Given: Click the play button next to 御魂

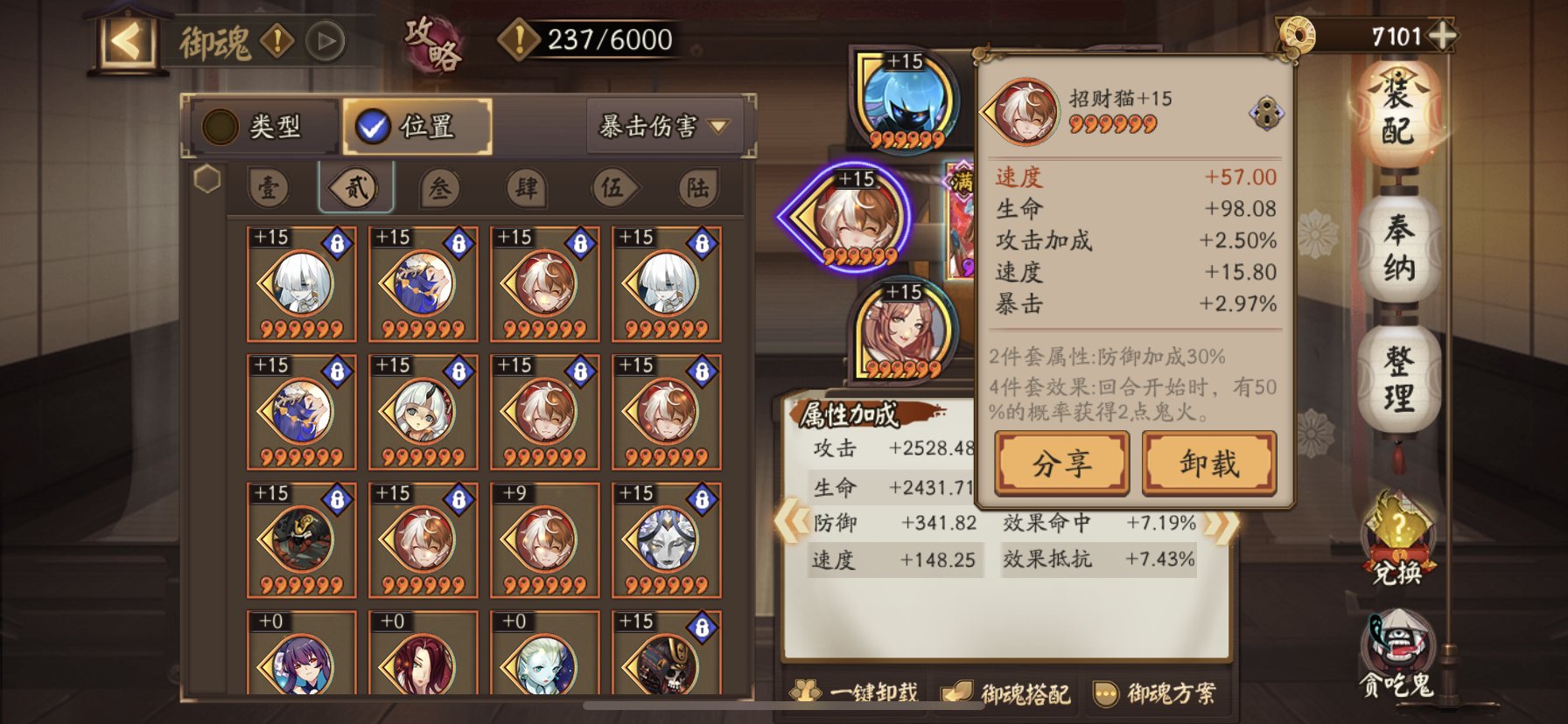Looking at the screenshot, I should [x=325, y=41].
